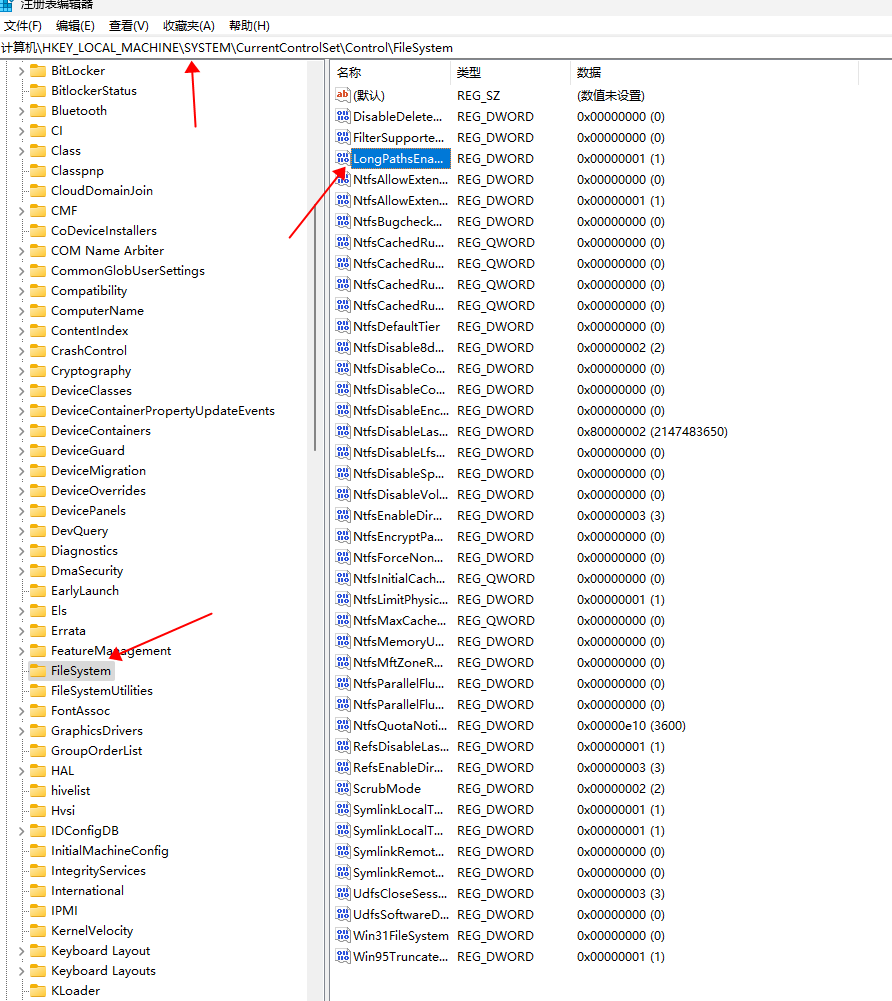Viewport: 892px width, 1001px height.
Task: Click the NtfsBugcheck... value icon
Action: click(343, 222)
